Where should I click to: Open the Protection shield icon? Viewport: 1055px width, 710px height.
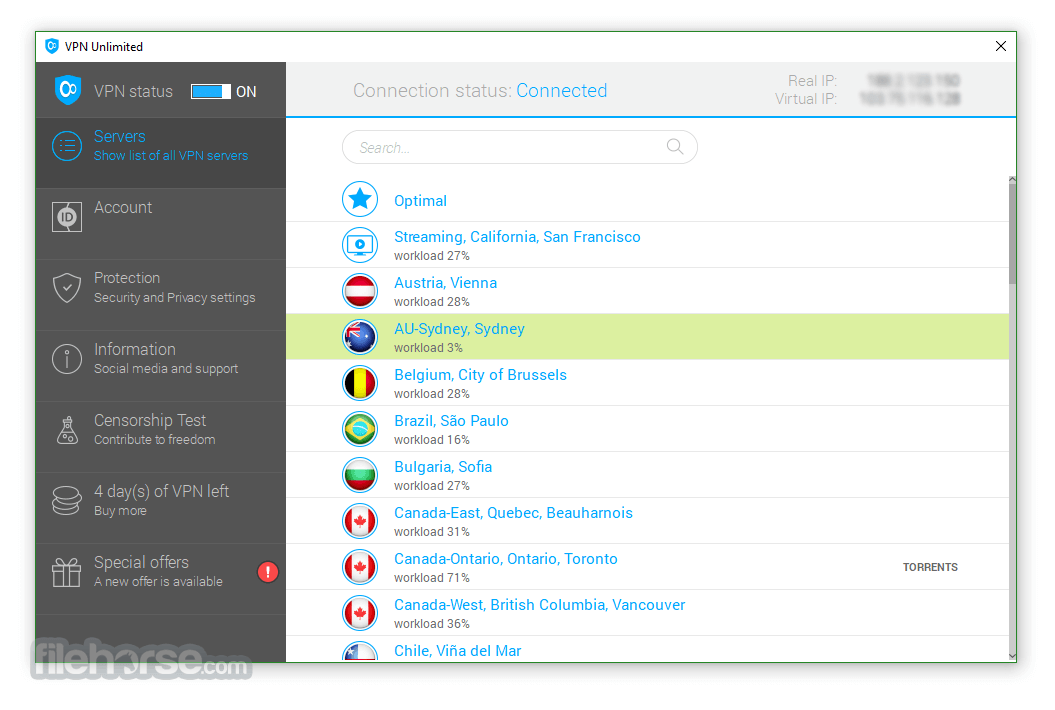(67, 288)
